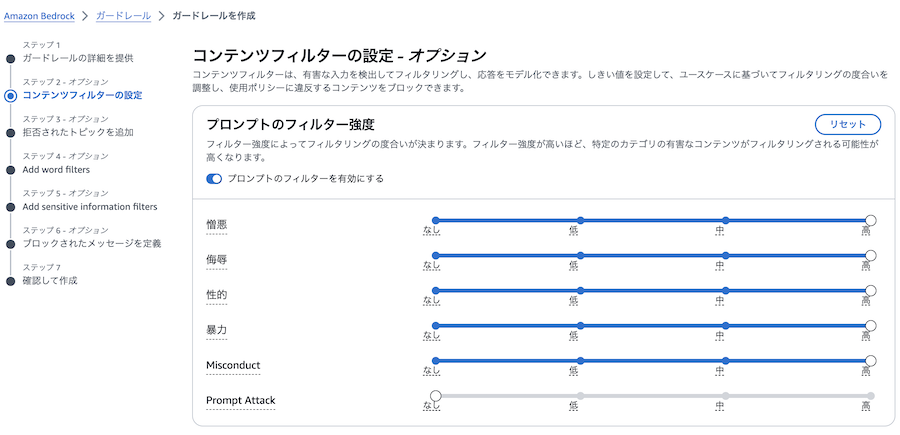Click the Misconduct category label

[x=233, y=365]
